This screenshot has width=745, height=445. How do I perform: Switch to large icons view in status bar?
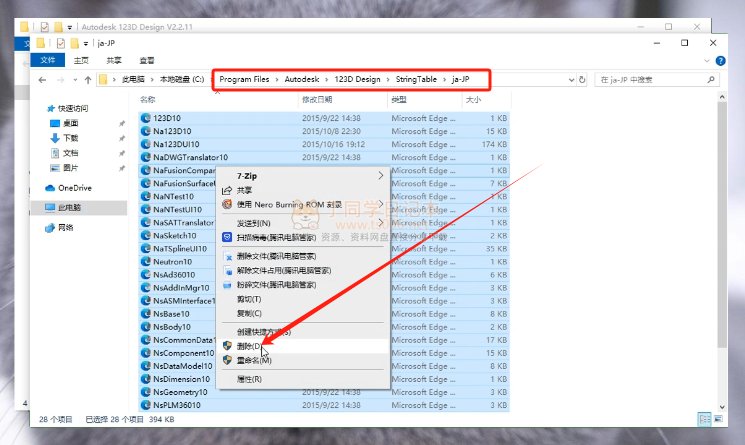(x=718, y=419)
